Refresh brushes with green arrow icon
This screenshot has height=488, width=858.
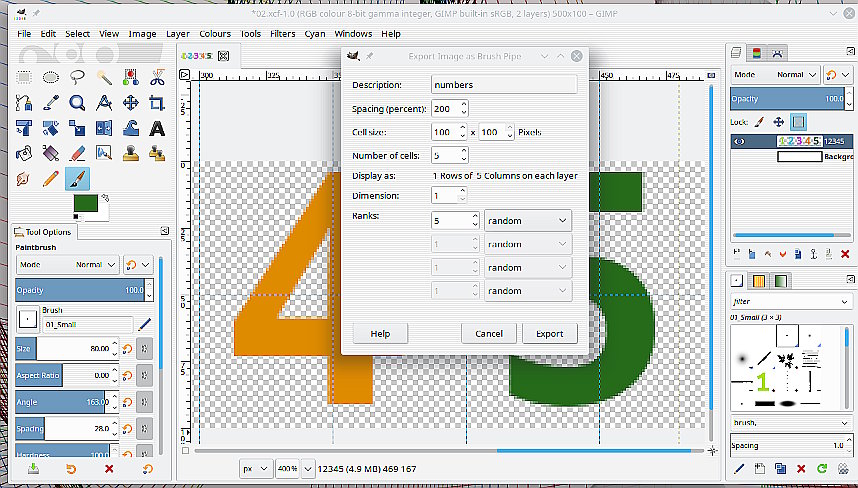pyautogui.click(x=821, y=468)
